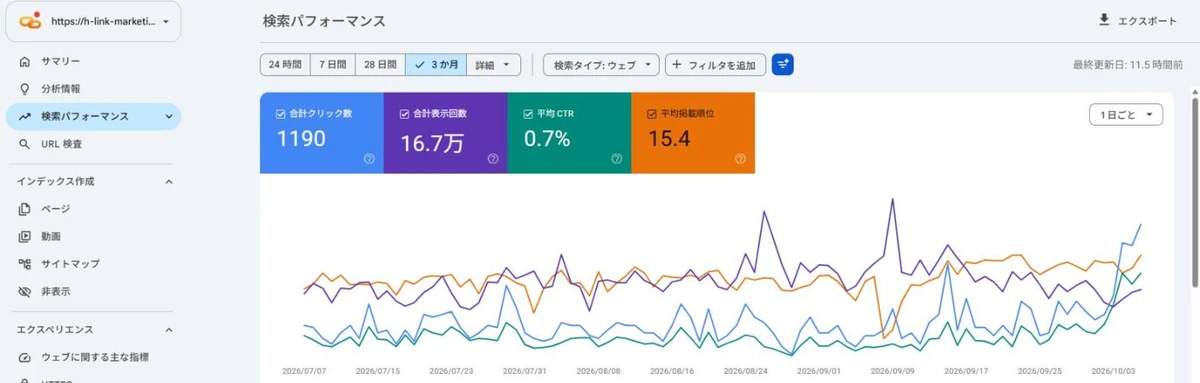The height and width of the screenshot is (383, 1200).
Task: Open the 1日ごと interval dropdown
Action: (x=1125, y=115)
